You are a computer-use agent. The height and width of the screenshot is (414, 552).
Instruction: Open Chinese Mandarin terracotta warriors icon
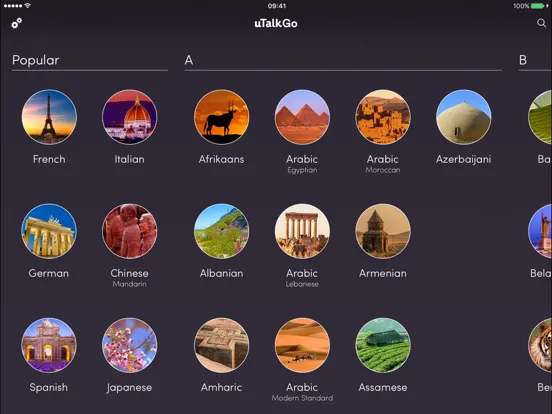(130, 231)
